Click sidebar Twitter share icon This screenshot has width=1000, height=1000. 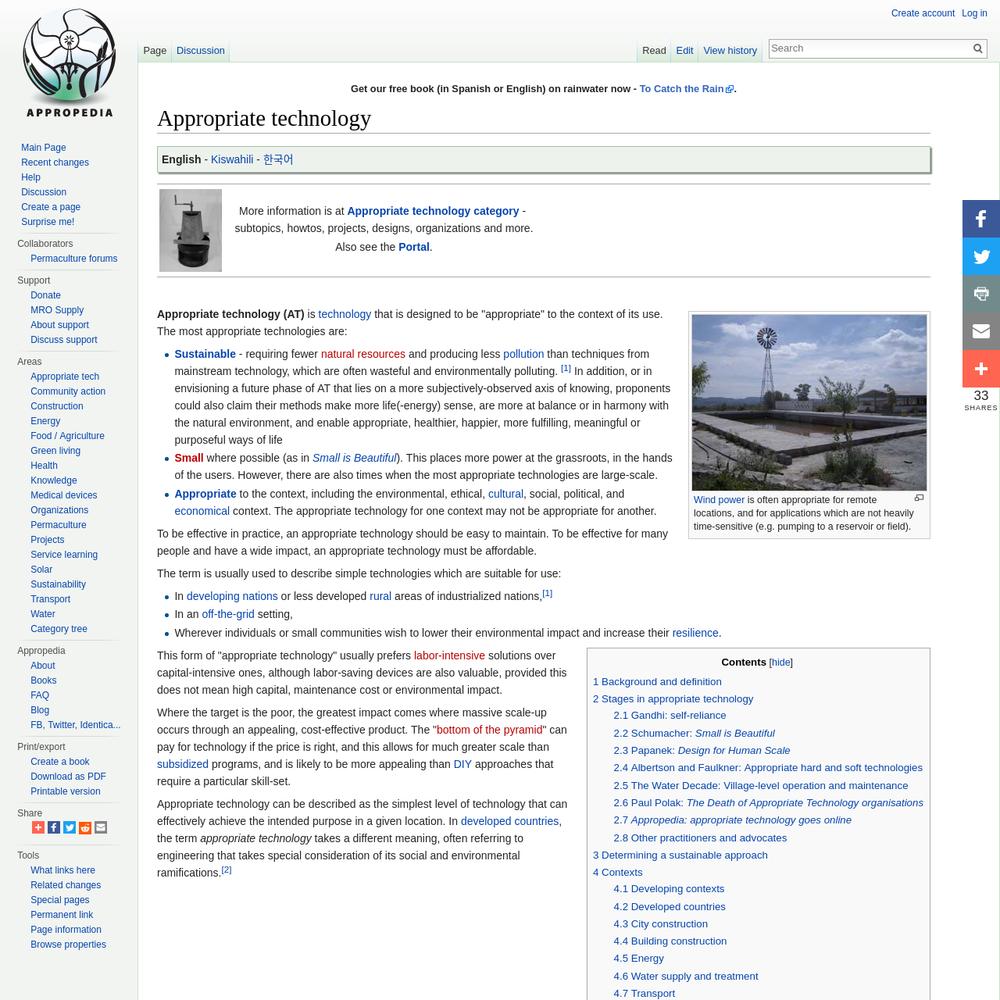70,827
